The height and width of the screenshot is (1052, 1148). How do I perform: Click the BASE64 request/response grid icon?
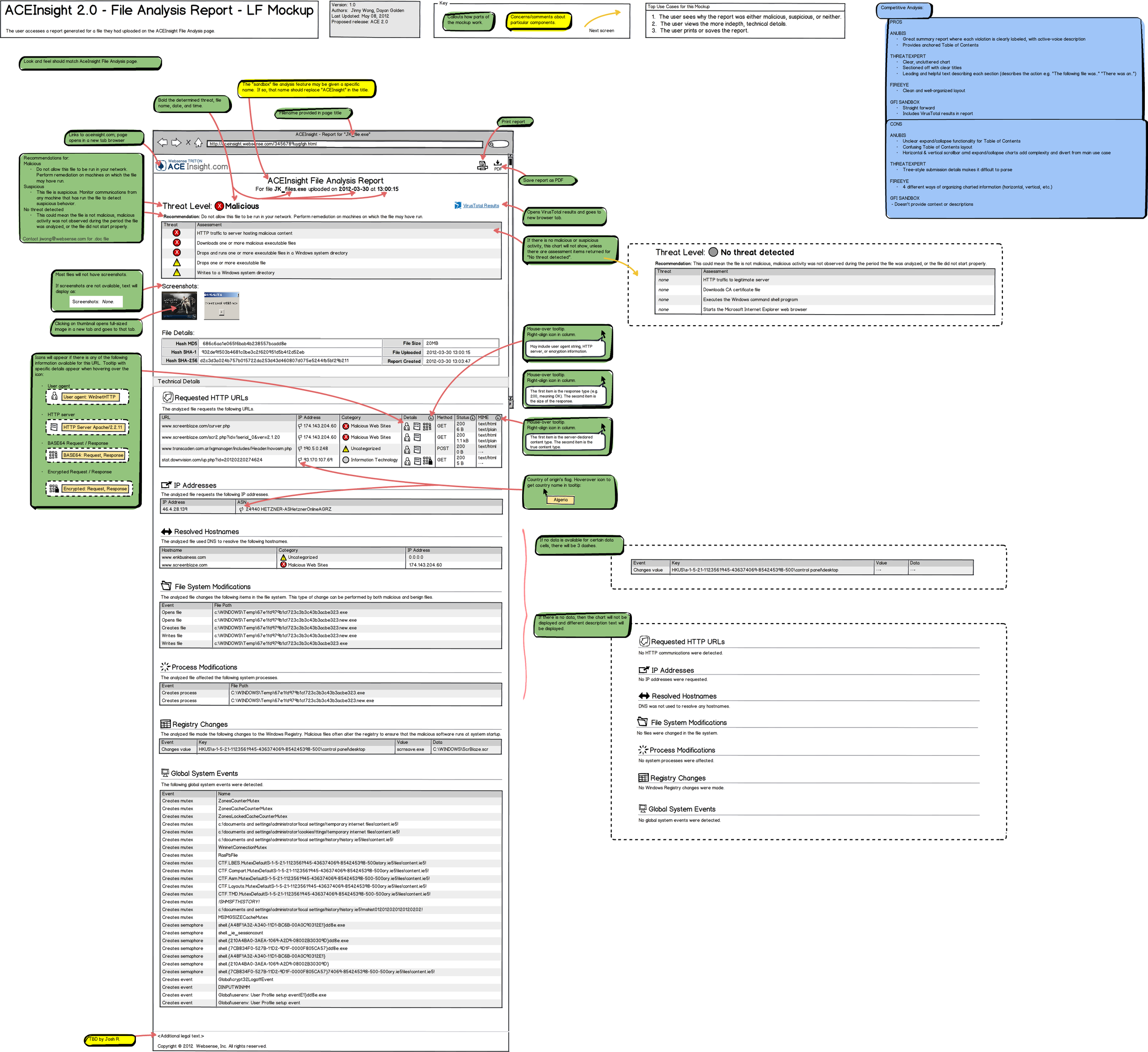click(427, 427)
